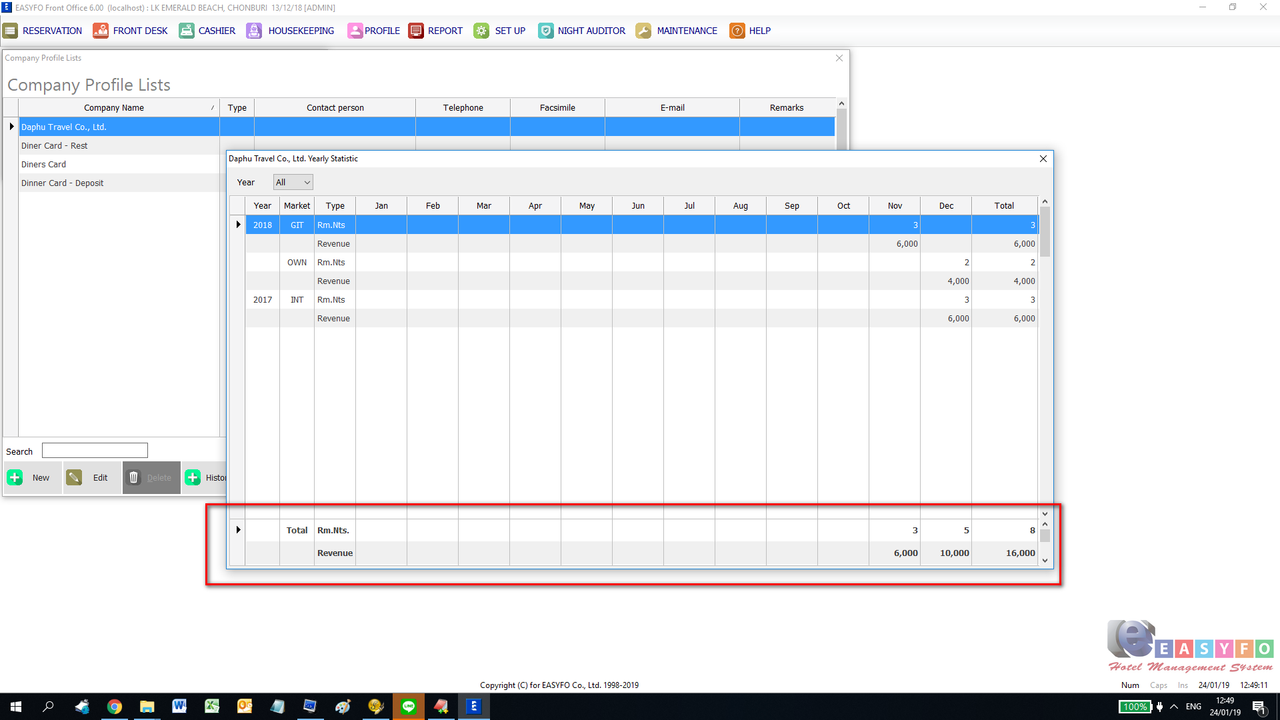Image resolution: width=1280 pixels, height=720 pixels.
Task: Click the E-mail column header
Action: tap(672, 108)
